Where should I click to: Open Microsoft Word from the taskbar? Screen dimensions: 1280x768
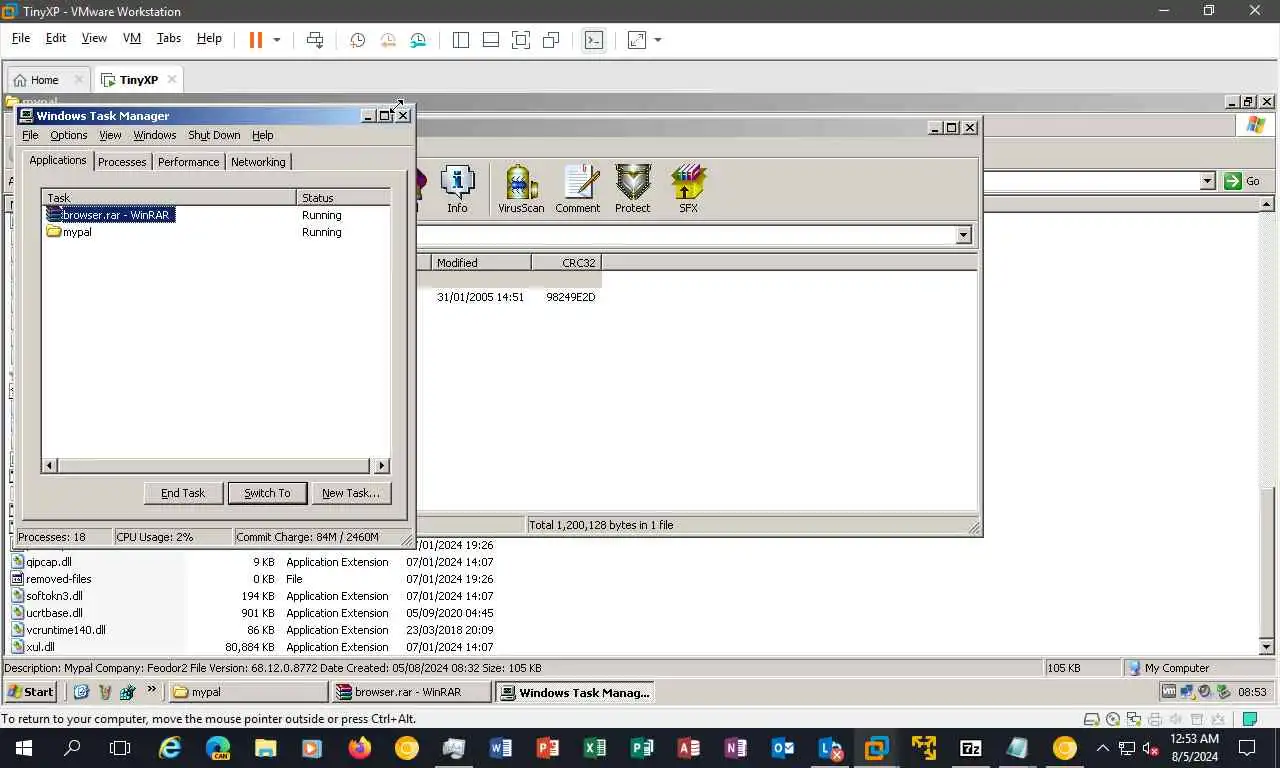[501, 747]
